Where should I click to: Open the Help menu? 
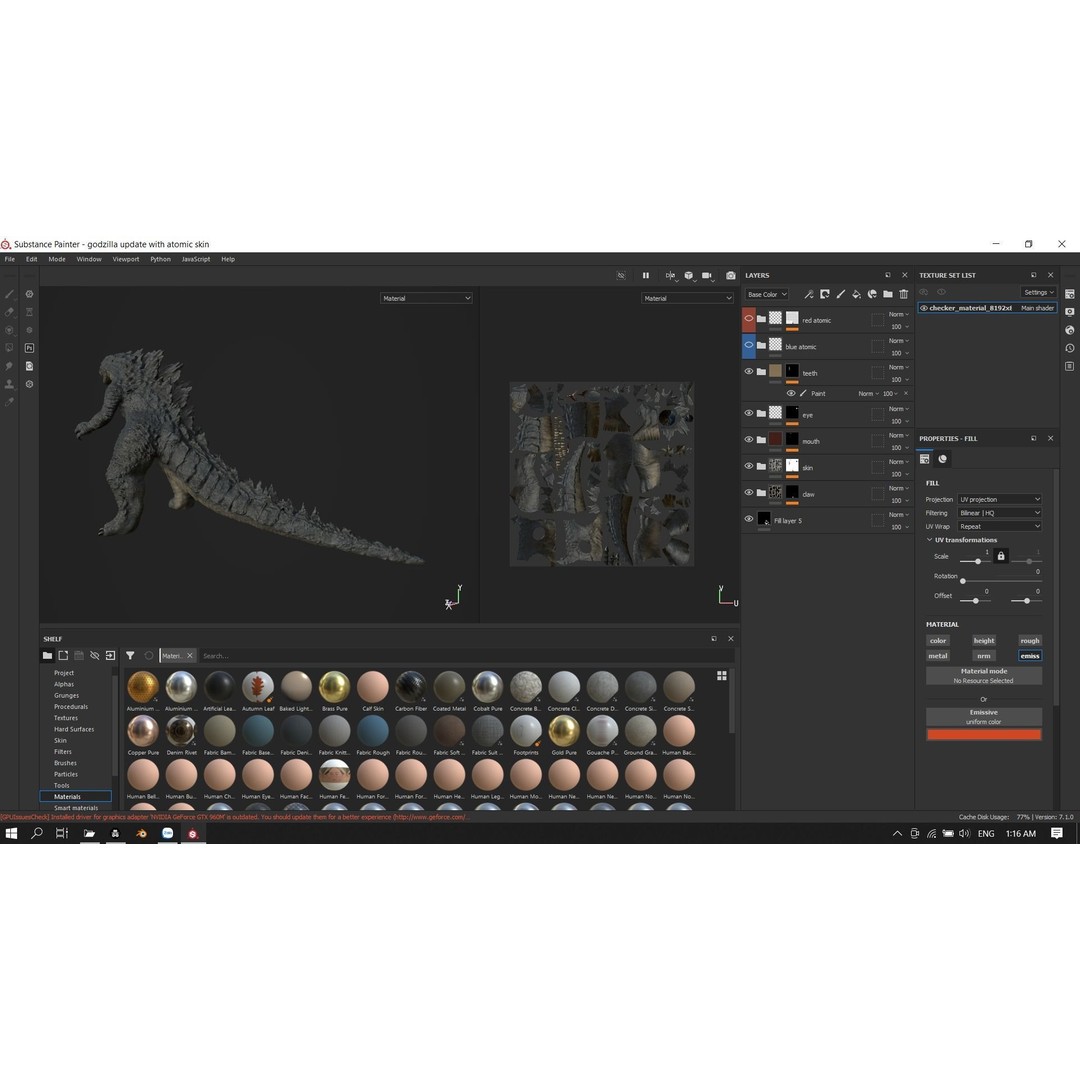(x=228, y=259)
